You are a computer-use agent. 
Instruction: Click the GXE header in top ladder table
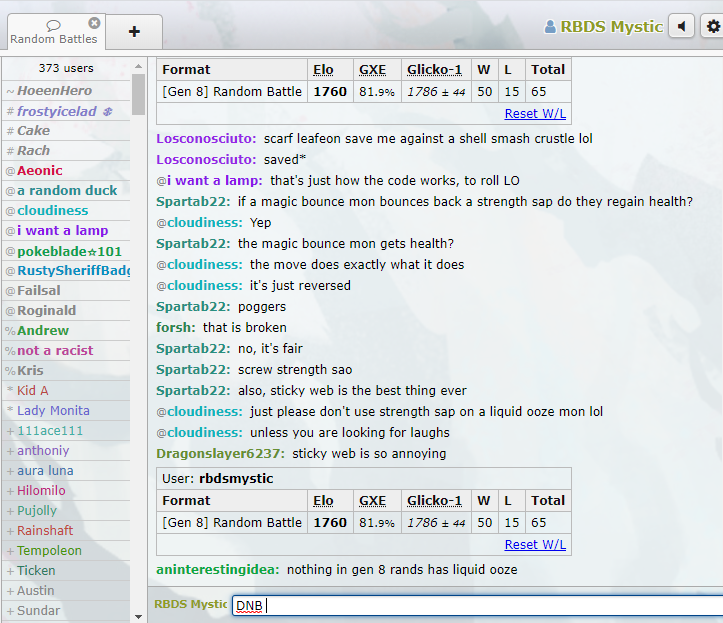click(x=373, y=70)
